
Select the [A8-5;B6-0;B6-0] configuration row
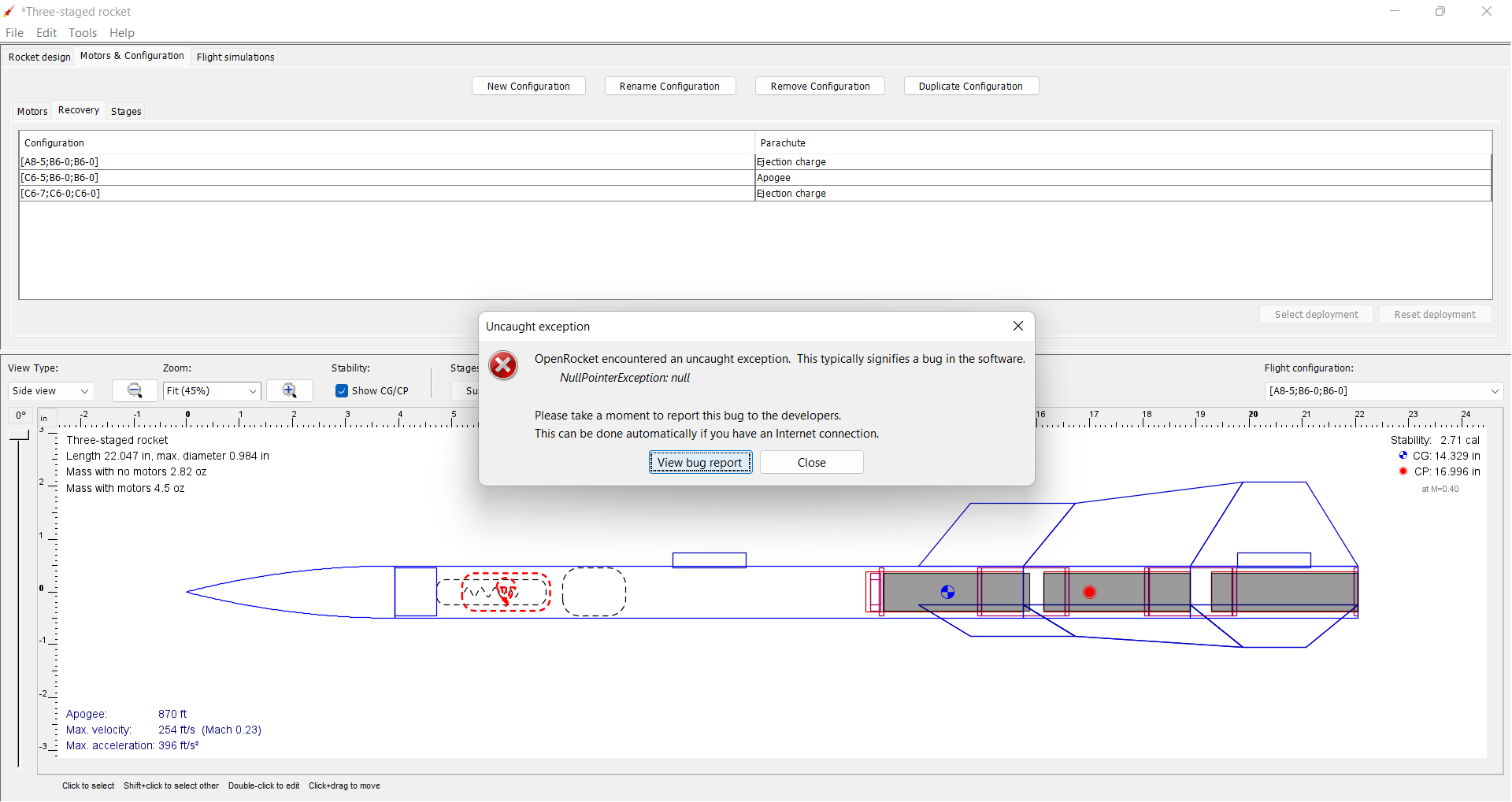point(387,162)
